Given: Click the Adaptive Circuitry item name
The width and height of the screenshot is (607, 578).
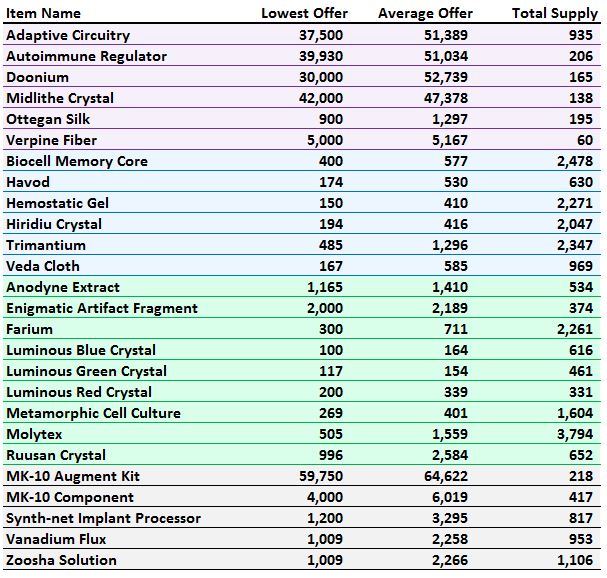Looking at the screenshot, I should (66, 35).
